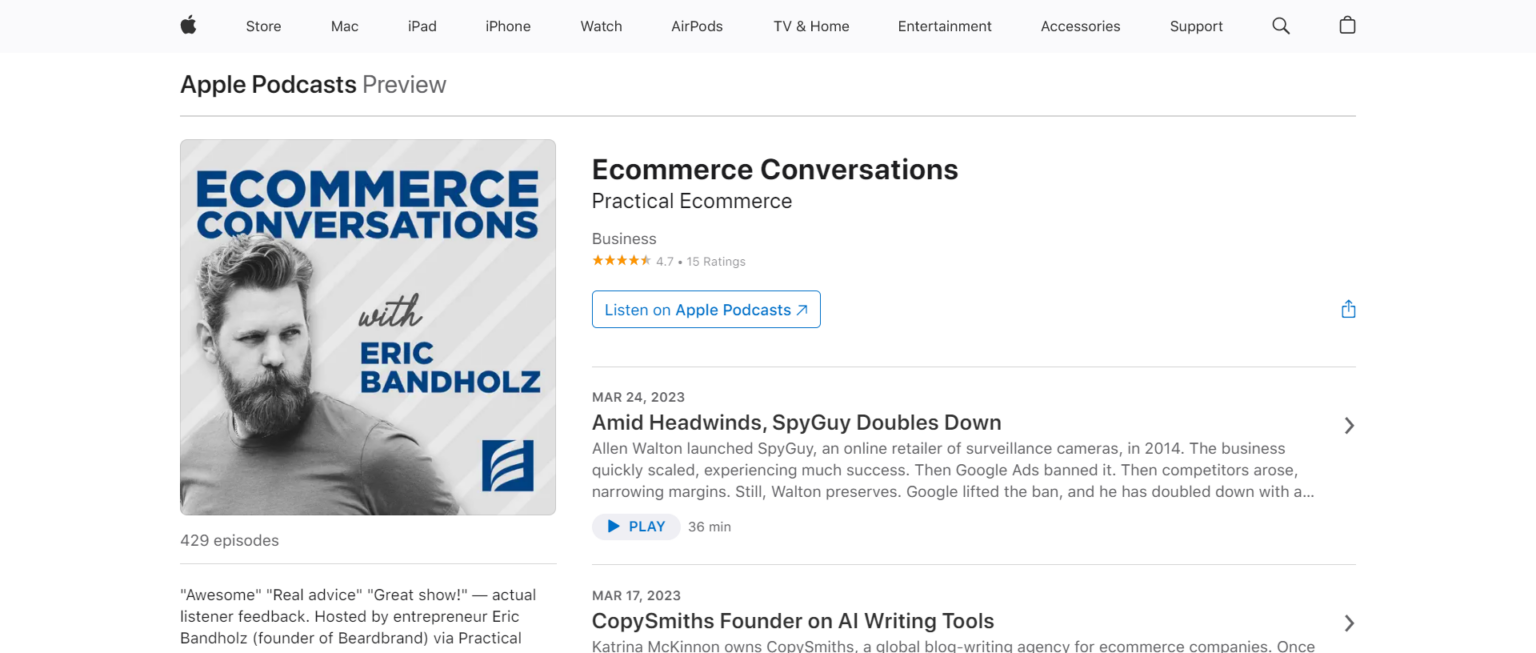
Task: Select the iPhone navigation item
Action: pos(508,26)
